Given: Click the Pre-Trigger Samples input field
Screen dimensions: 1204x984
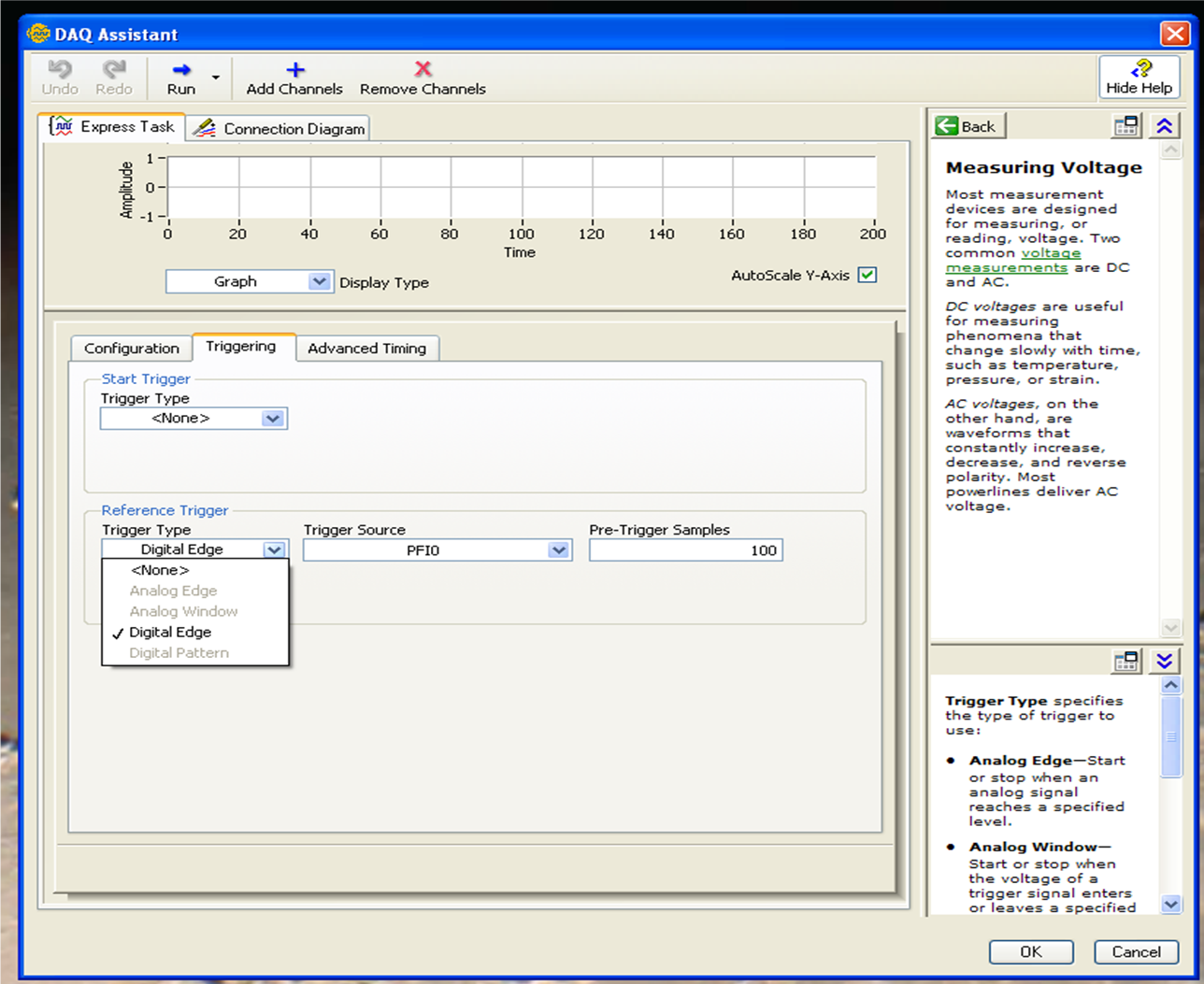Looking at the screenshot, I should tap(686, 550).
